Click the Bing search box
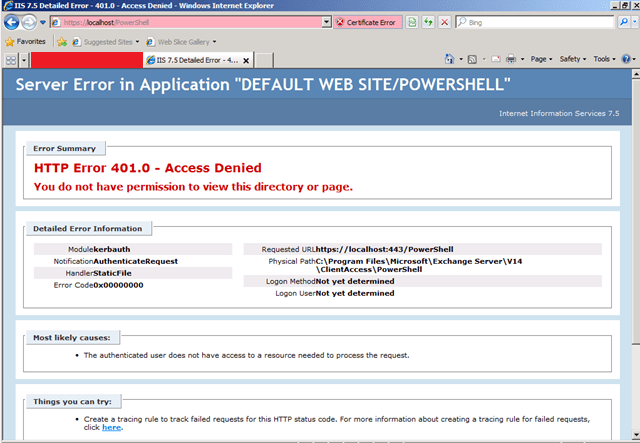Screen dimensions: 640x443 534,22
